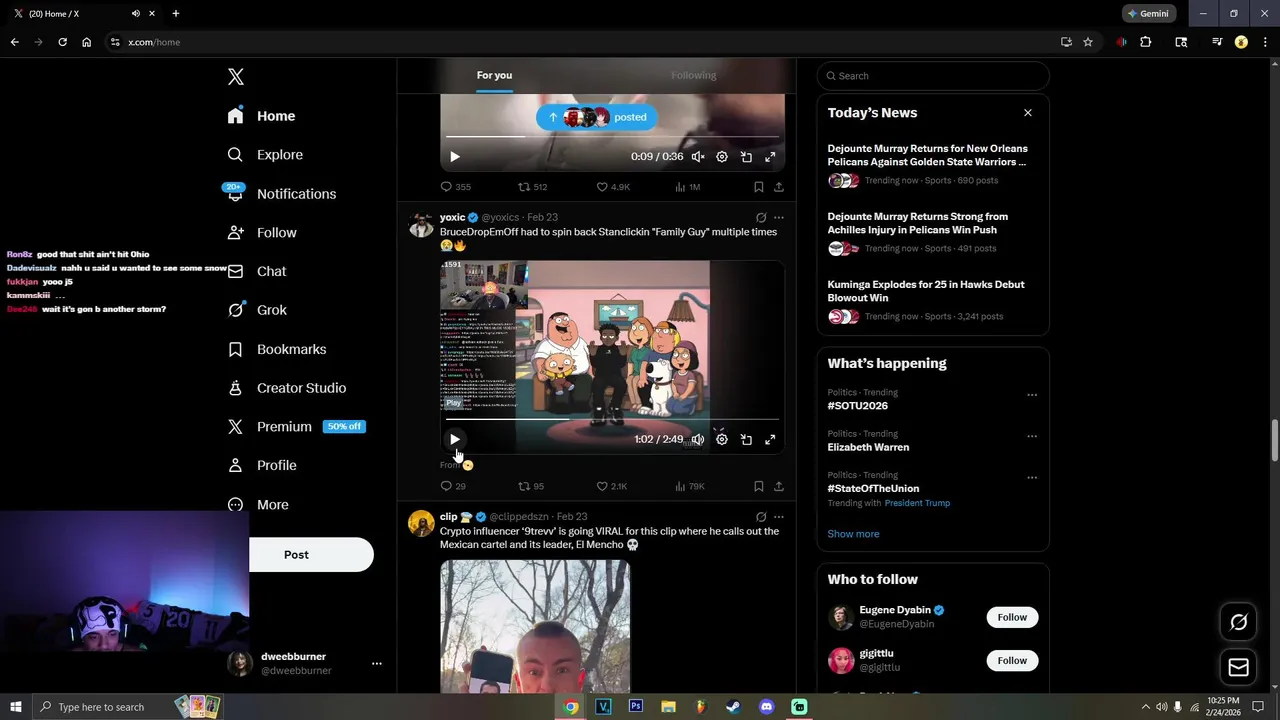This screenshot has height=720, width=1280.
Task: Bookmark this tab with the star icon
Action: click(1088, 42)
